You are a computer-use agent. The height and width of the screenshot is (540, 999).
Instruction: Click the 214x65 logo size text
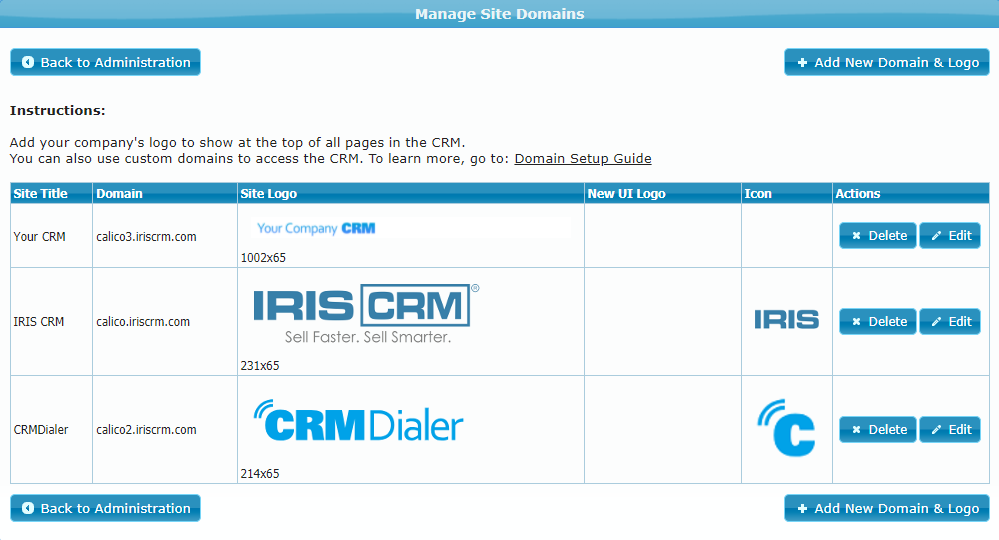260,474
